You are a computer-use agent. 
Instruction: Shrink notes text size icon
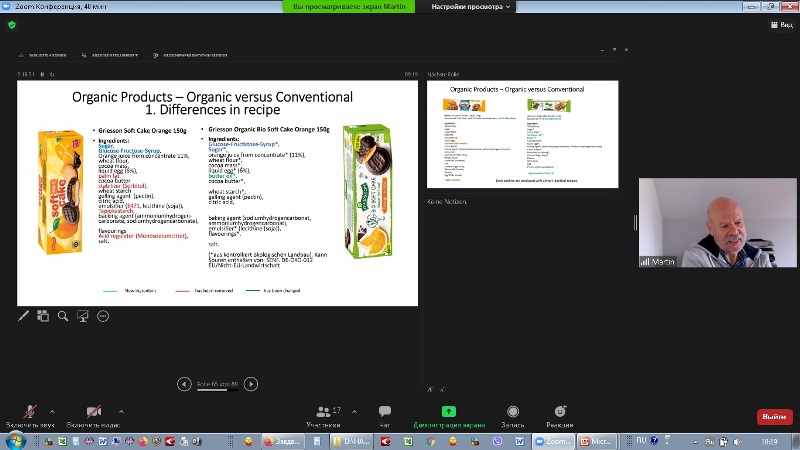pos(442,389)
